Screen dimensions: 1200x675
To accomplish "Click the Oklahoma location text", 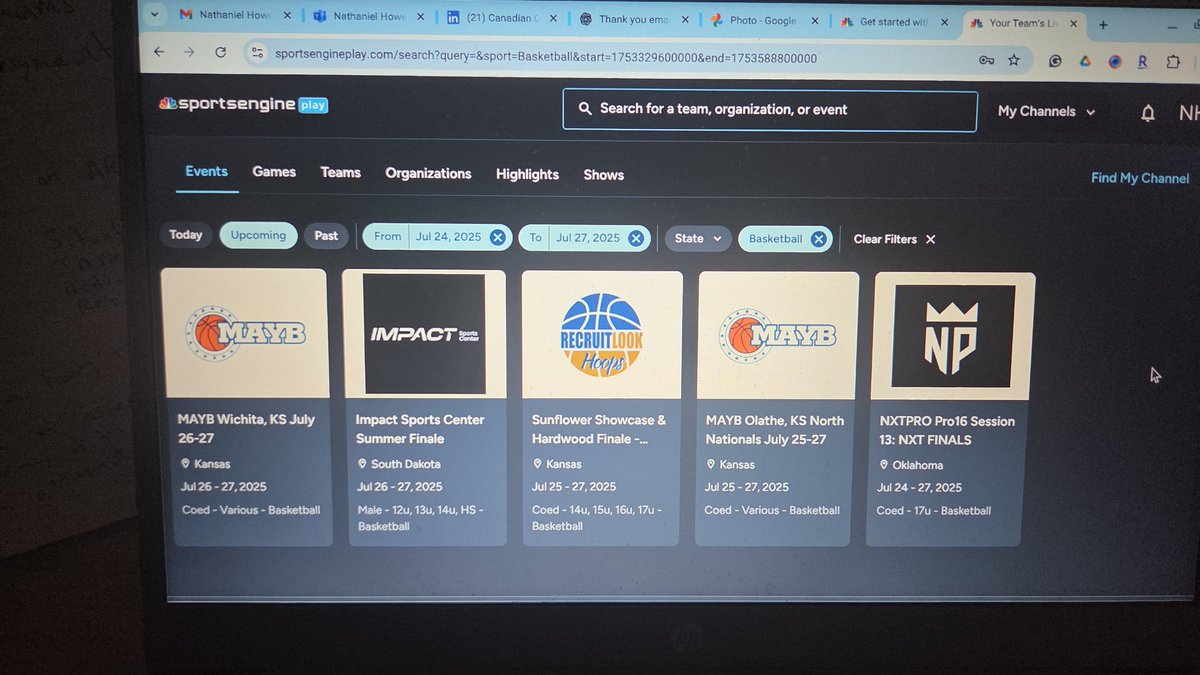I will (x=918, y=465).
